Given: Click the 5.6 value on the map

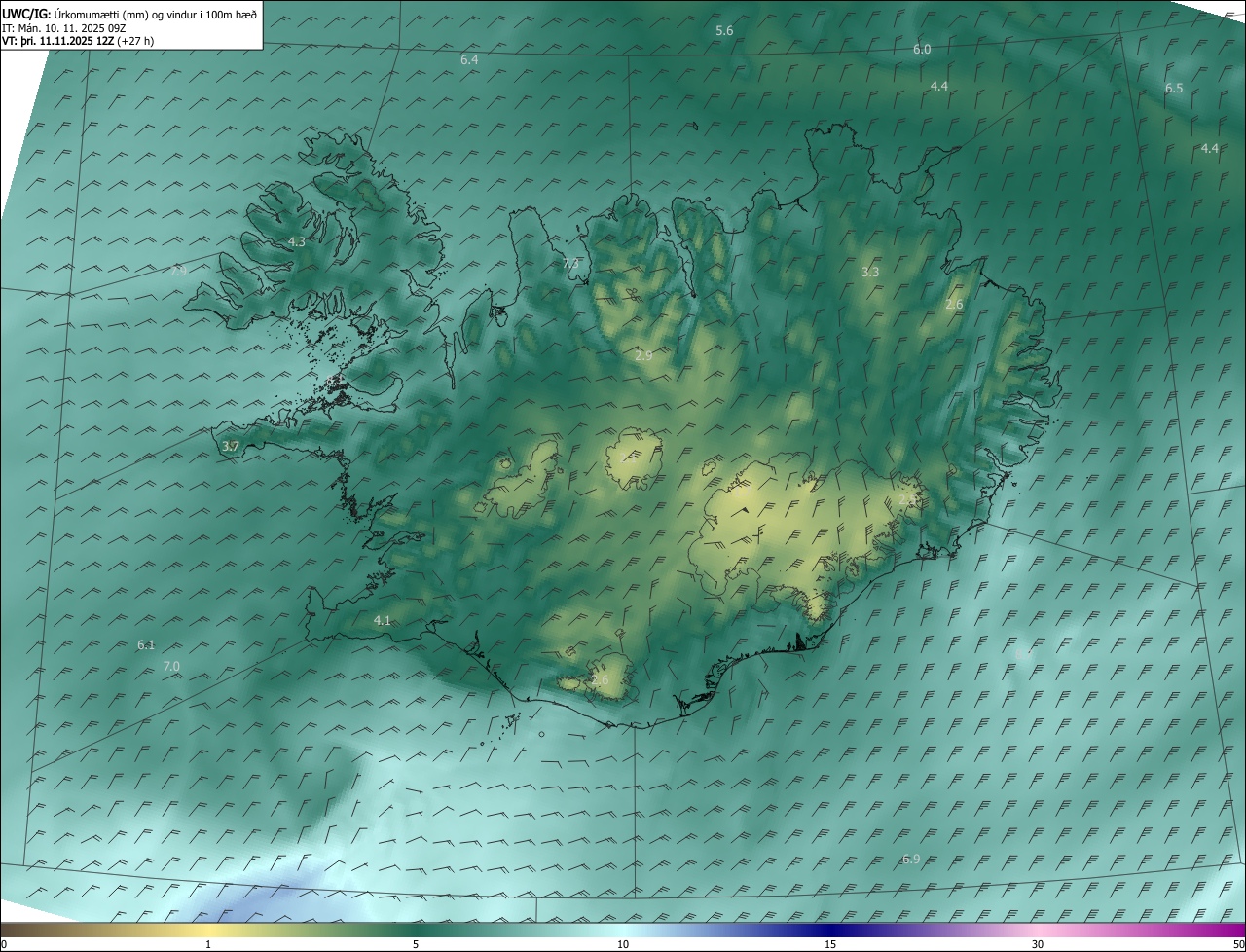Looking at the screenshot, I should tap(724, 31).
